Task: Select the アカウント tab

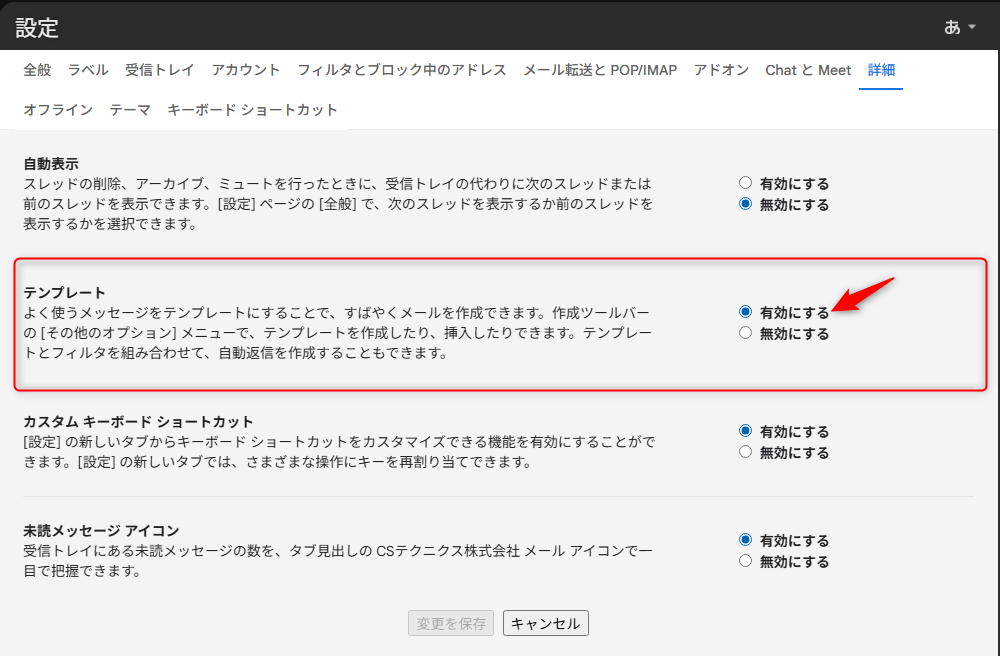Action: tap(246, 70)
